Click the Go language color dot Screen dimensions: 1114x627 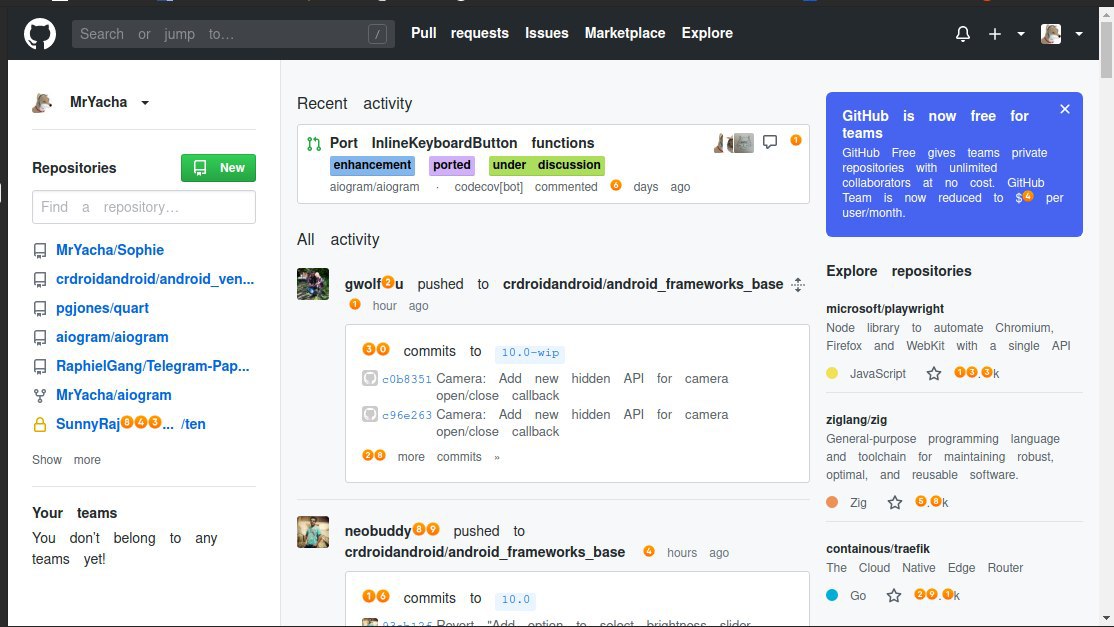832,596
